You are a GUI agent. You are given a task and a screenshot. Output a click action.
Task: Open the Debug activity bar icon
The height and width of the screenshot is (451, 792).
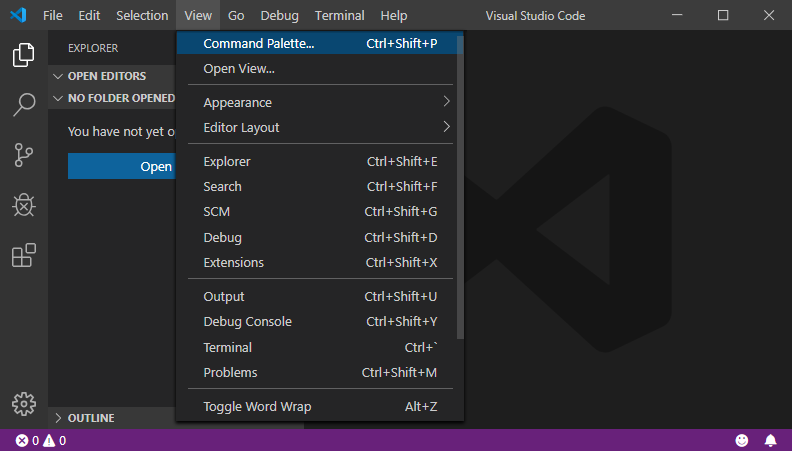point(23,205)
